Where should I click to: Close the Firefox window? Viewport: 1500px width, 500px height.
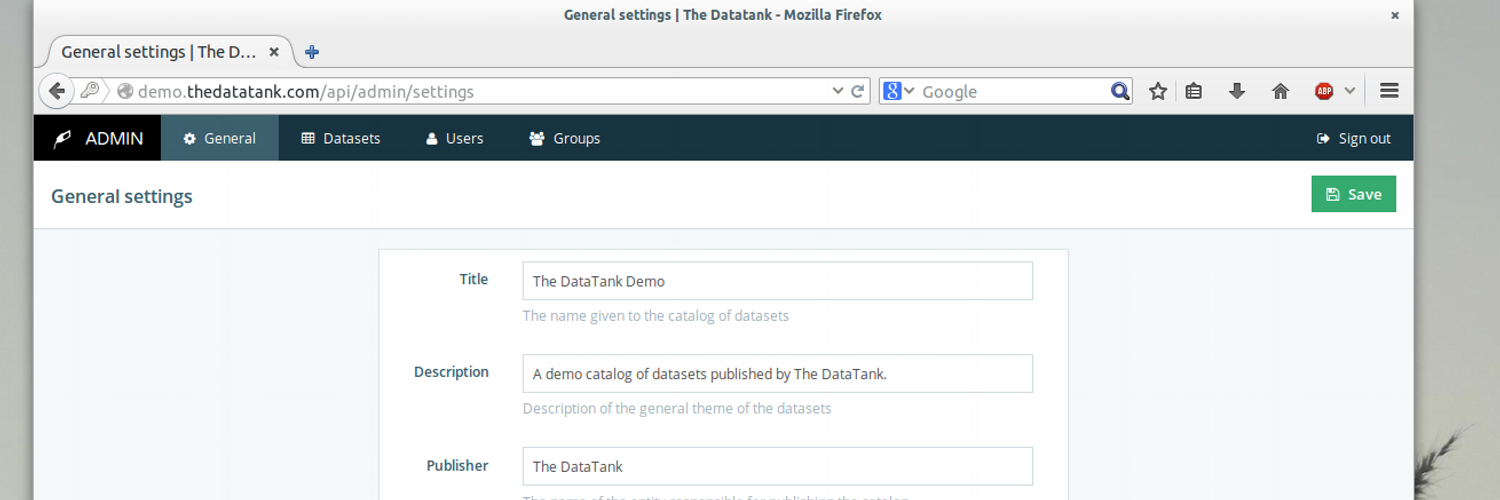click(1395, 15)
